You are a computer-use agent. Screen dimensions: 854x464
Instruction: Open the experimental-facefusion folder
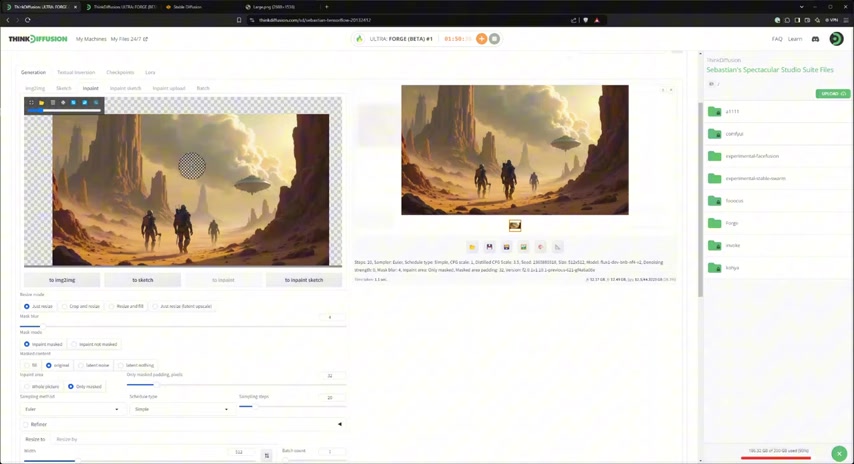click(x=776, y=156)
